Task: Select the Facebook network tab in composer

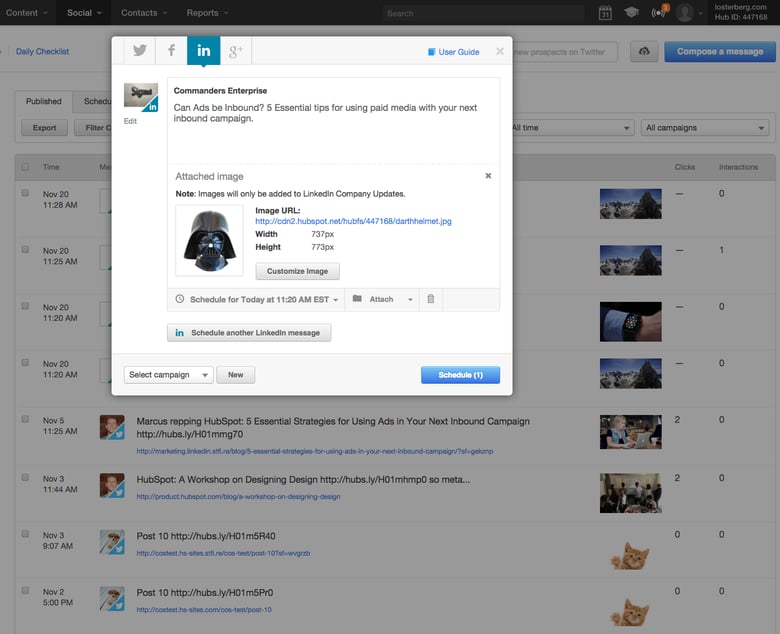Action: (x=171, y=50)
